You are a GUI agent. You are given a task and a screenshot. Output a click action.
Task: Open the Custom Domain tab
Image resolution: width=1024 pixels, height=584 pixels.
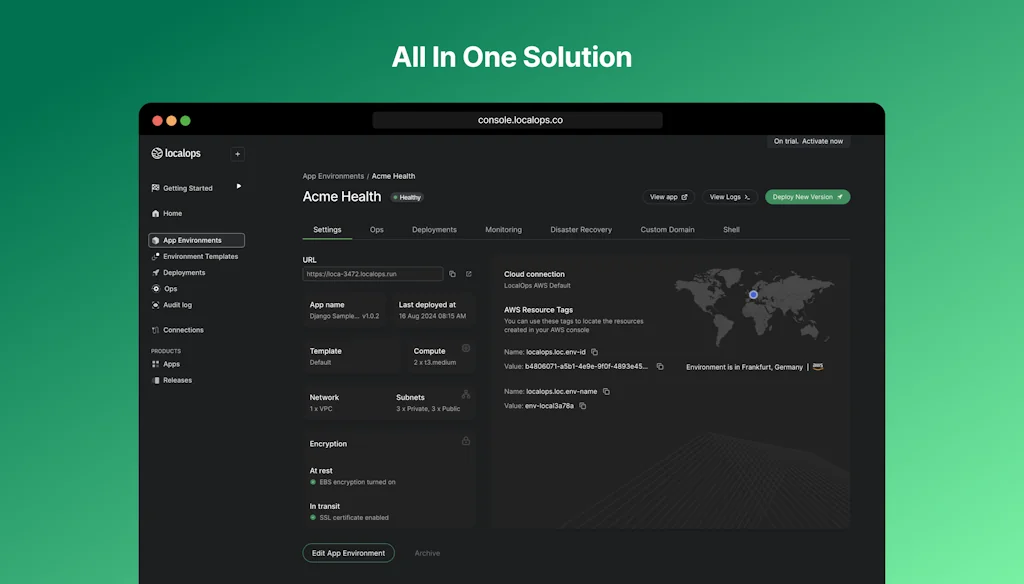coord(667,229)
